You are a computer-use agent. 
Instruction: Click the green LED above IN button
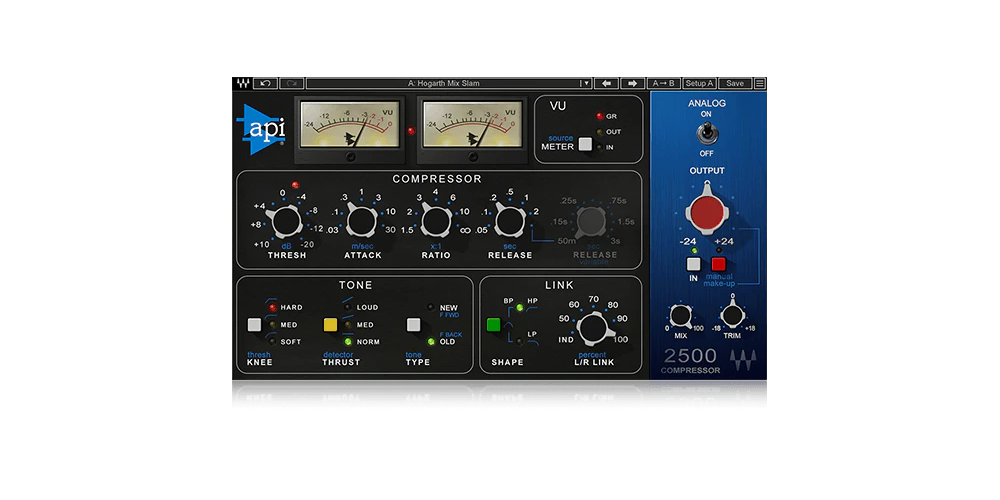point(693,251)
